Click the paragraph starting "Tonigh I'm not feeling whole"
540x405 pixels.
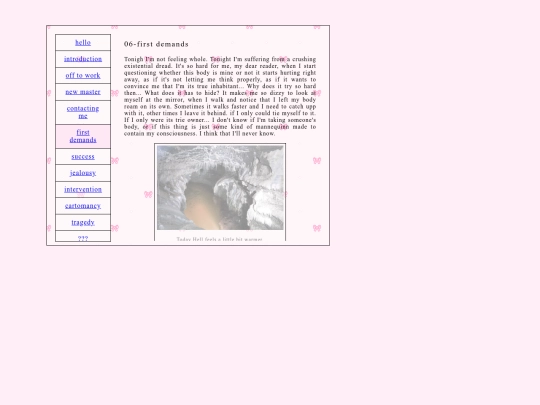click(x=220, y=96)
